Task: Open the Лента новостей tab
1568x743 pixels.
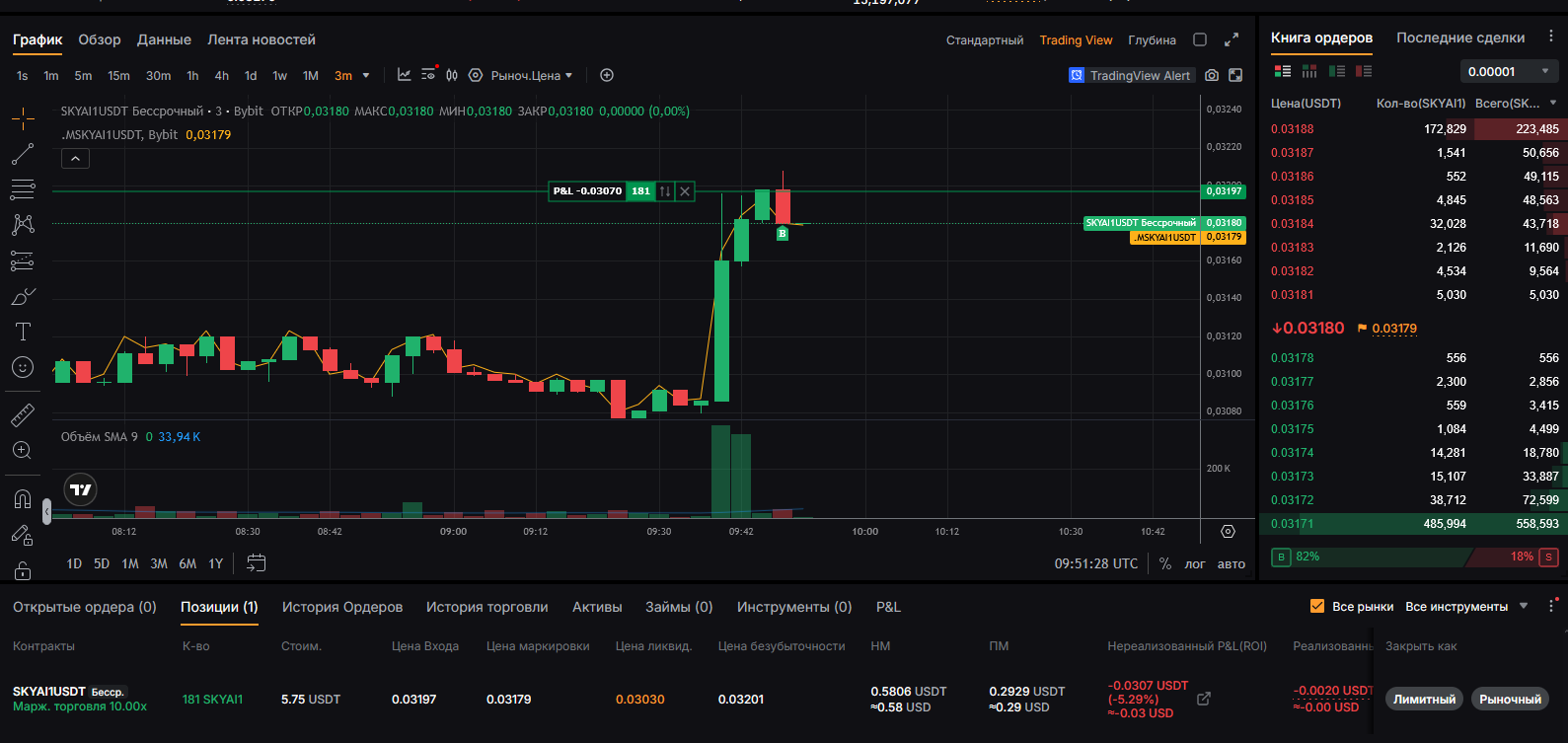Action: pos(261,39)
